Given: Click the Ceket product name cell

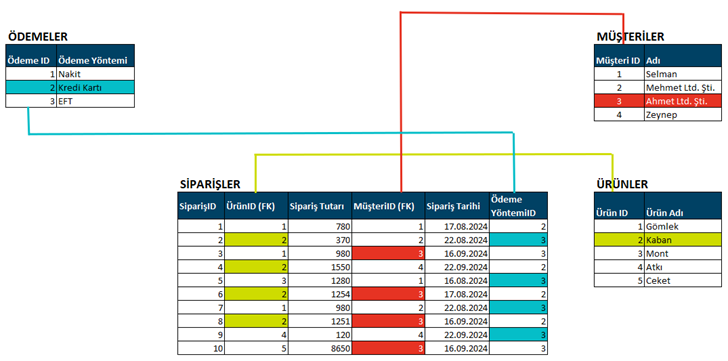Looking at the screenshot, I should coord(683,280).
